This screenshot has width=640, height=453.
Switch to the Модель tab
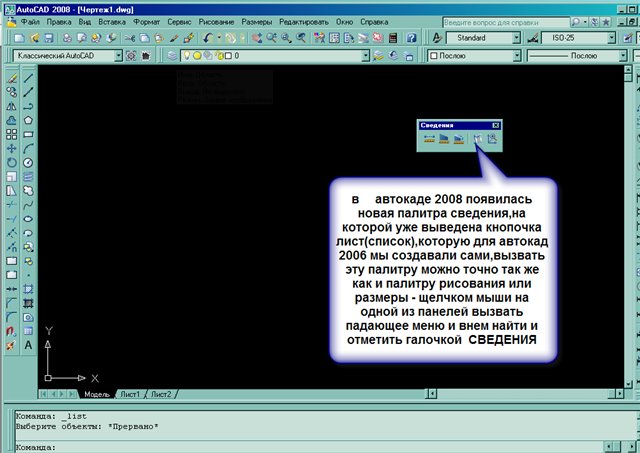click(x=97, y=394)
